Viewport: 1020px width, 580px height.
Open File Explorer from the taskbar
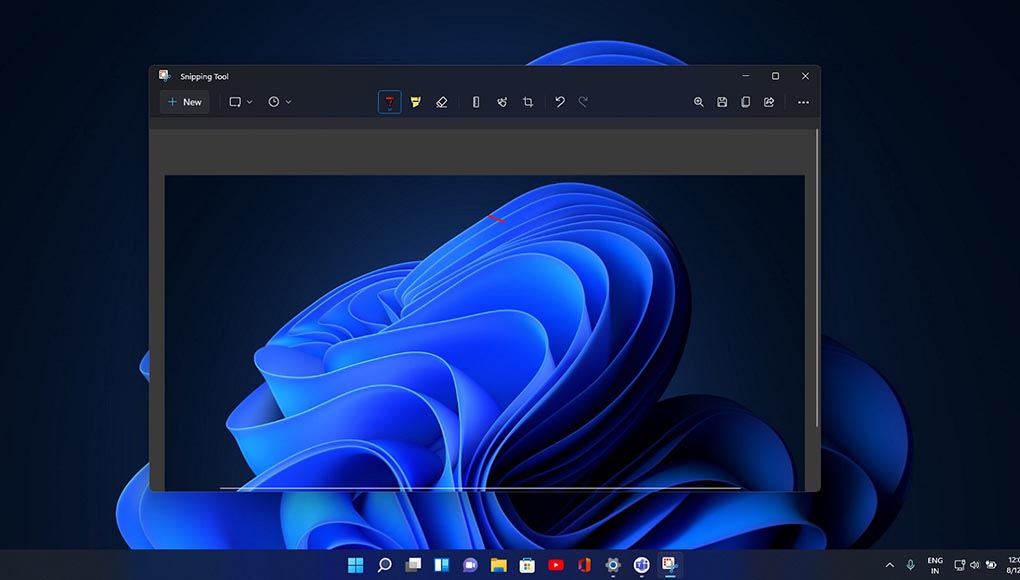click(x=499, y=564)
